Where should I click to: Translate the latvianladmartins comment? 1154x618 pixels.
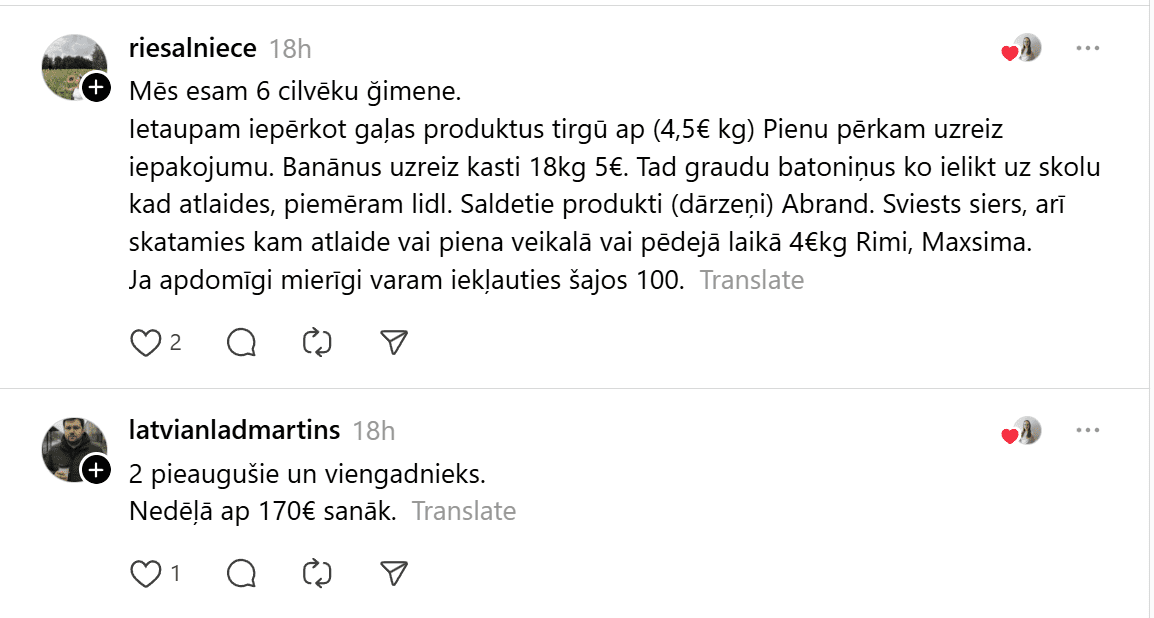[x=464, y=511]
